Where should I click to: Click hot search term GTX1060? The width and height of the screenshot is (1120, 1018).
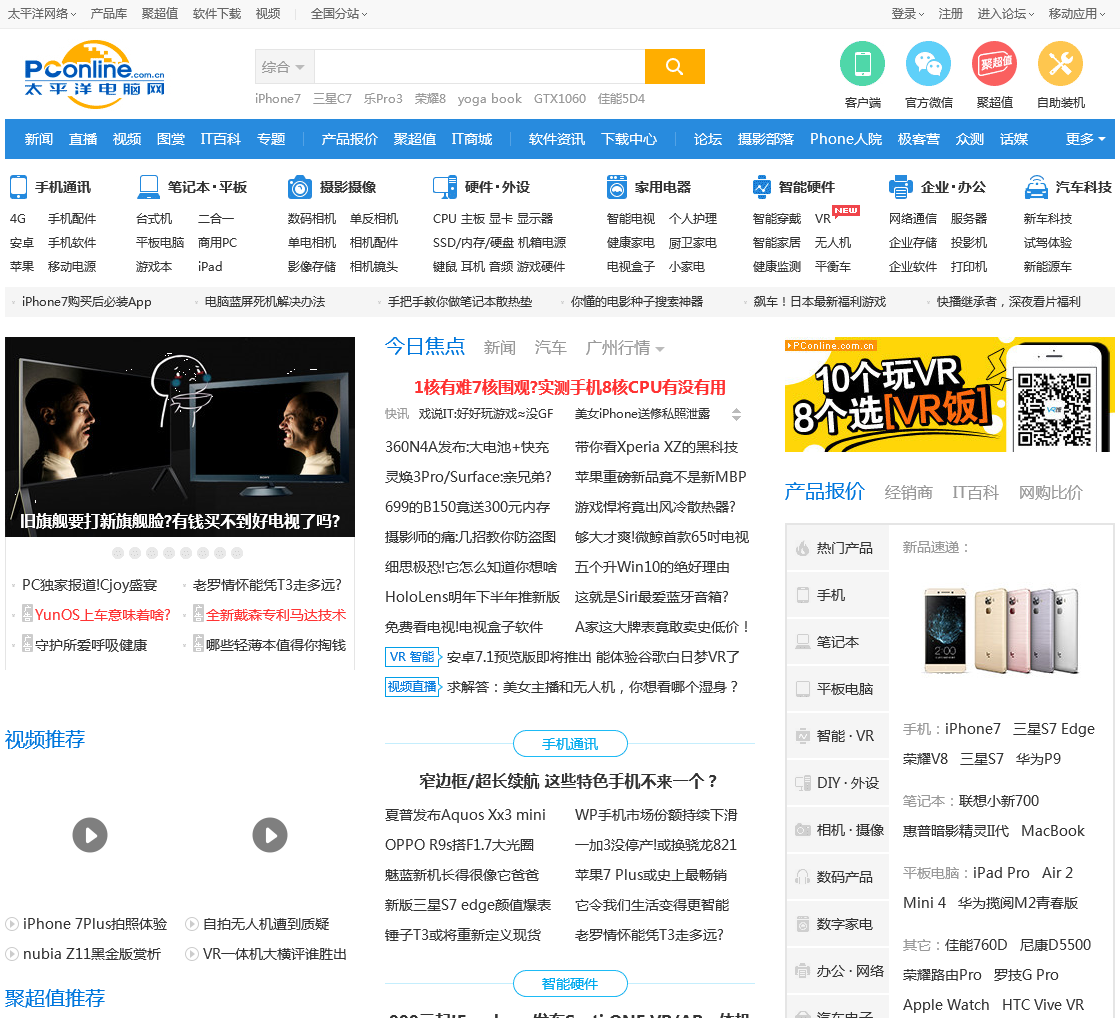click(x=559, y=99)
